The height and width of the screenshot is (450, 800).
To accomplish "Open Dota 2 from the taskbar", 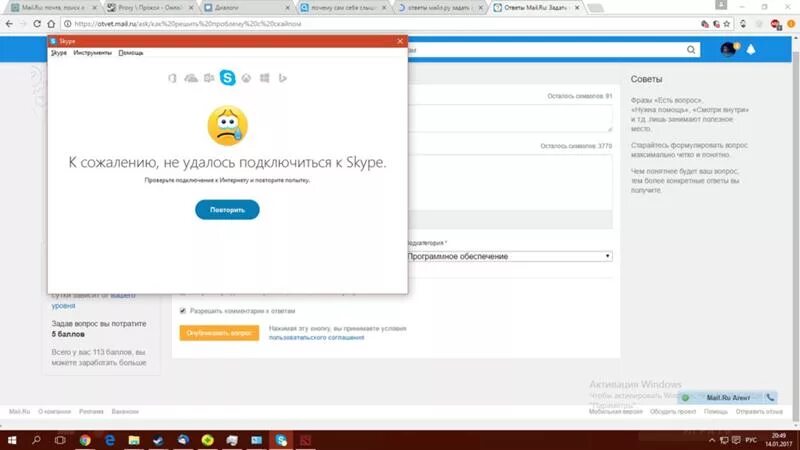I will point(306,440).
